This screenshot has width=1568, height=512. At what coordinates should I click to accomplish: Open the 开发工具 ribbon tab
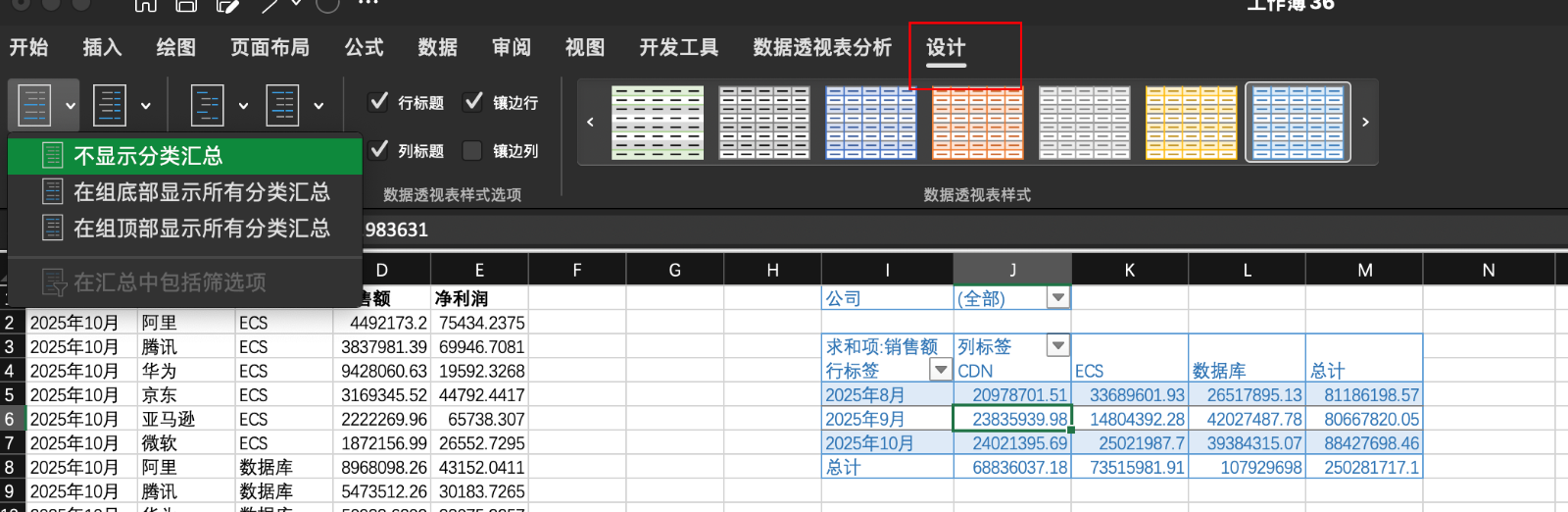[679, 47]
